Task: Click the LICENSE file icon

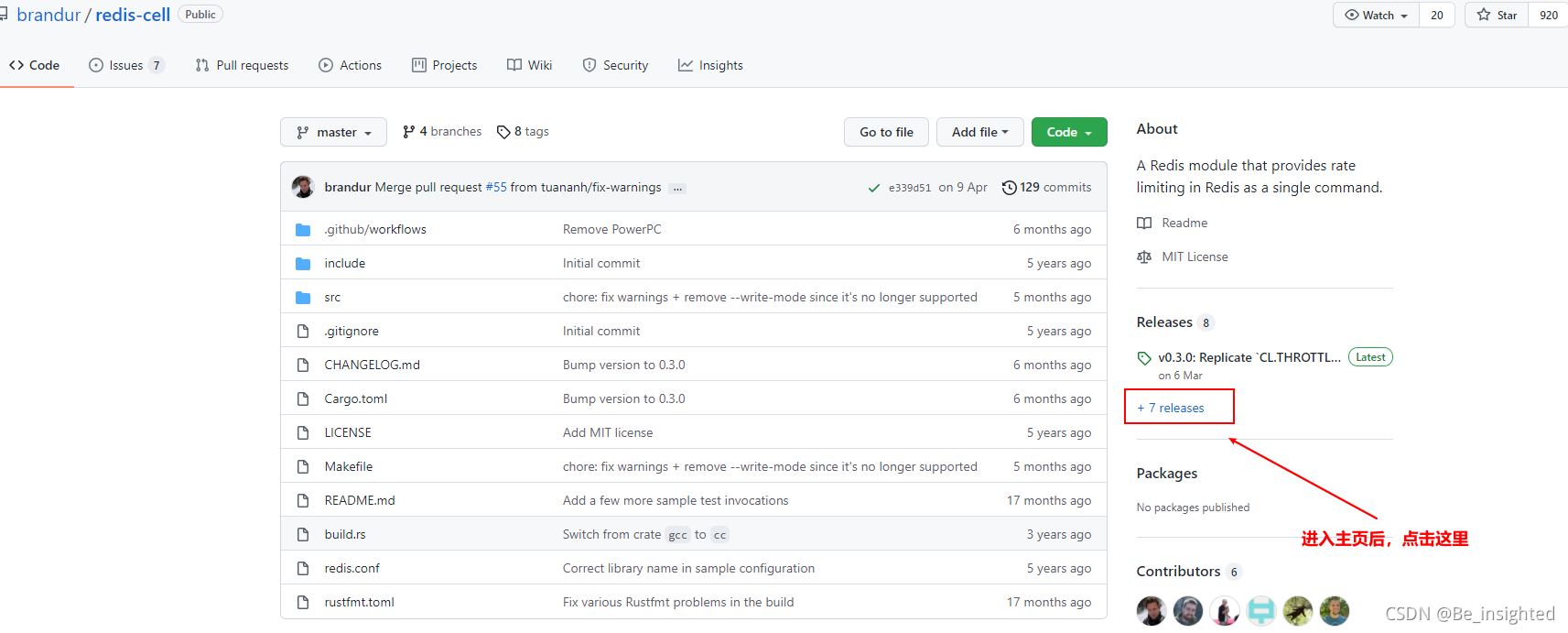Action: click(x=303, y=433)
